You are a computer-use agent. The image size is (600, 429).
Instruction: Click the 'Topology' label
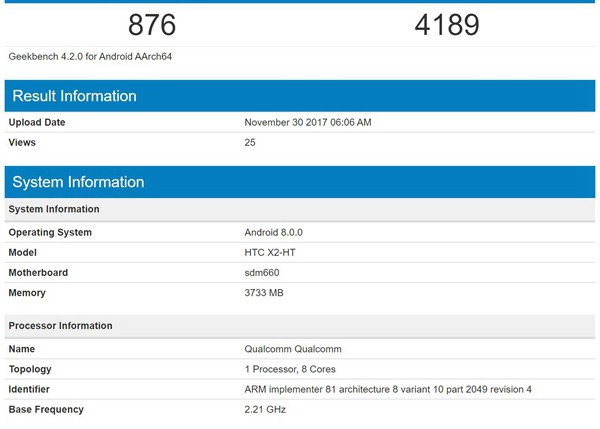(30, 369)
